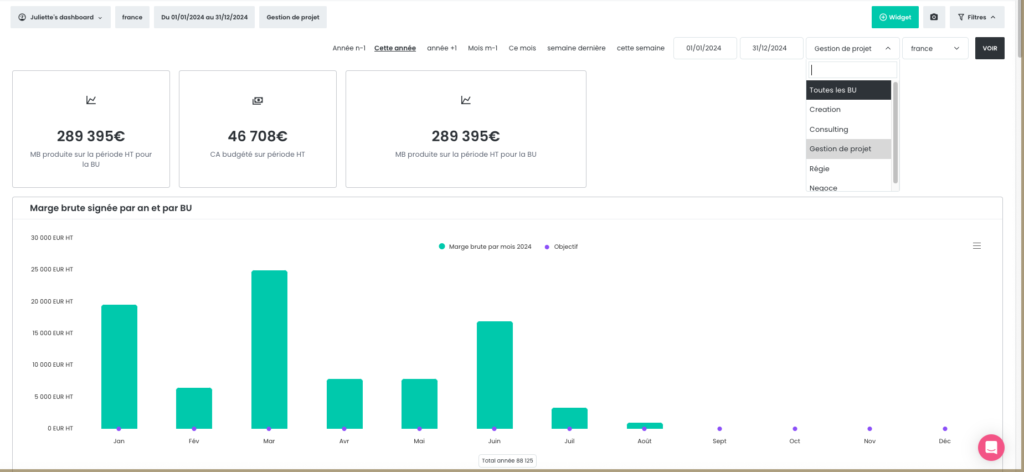The width and height of the screenshot is (1024, 472).
Task: Select 'Toutes les BU' option
Action: pyautogui.click(x=848, y=90)
